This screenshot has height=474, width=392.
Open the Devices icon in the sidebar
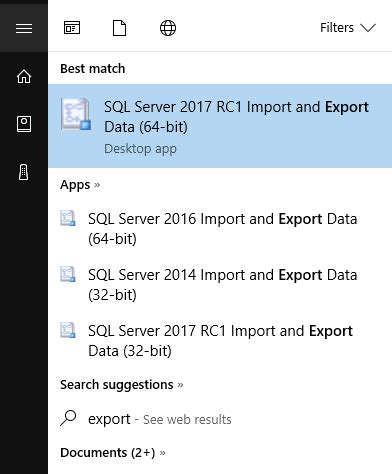pos(24,172)
